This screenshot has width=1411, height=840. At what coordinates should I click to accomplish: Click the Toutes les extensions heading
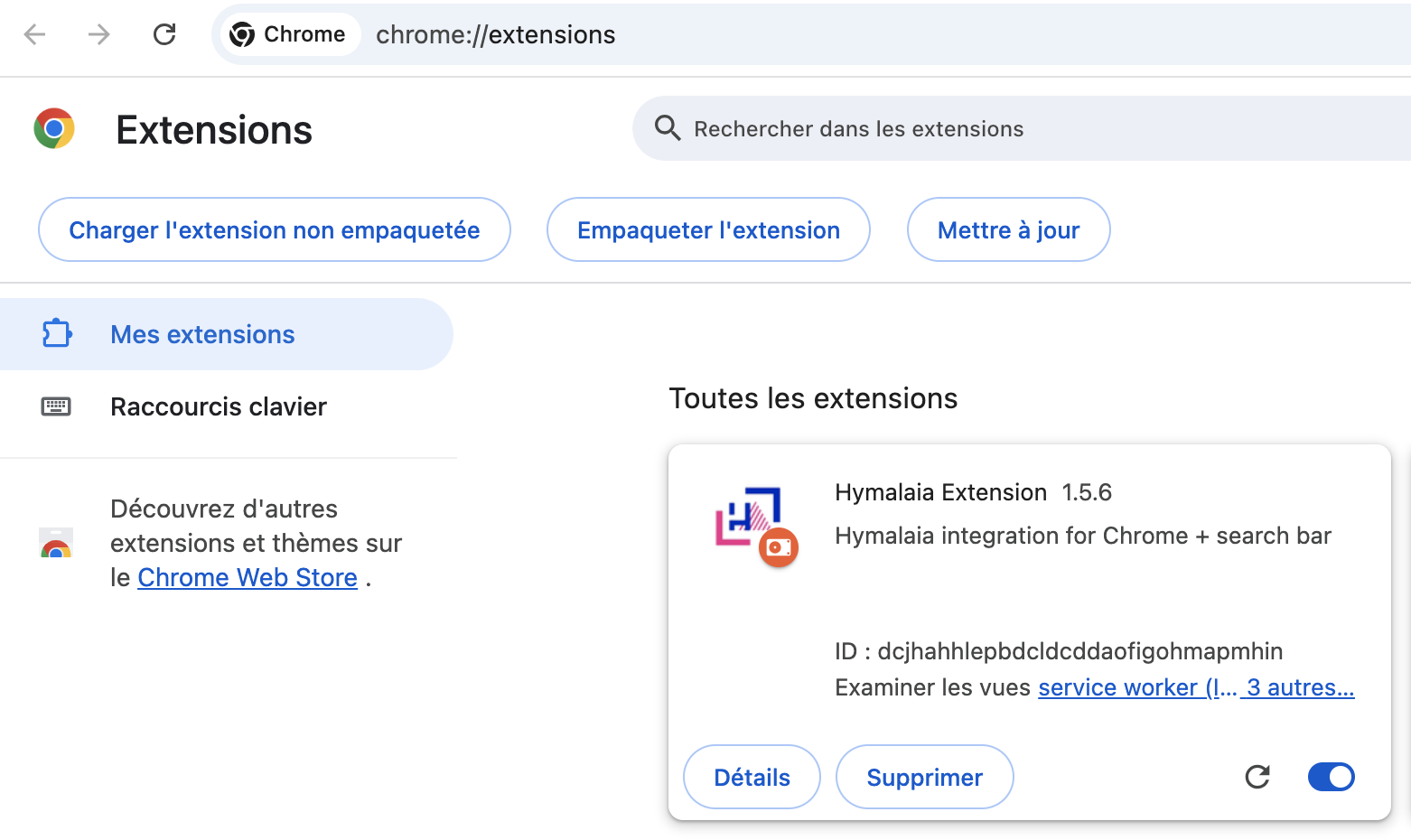813,398
